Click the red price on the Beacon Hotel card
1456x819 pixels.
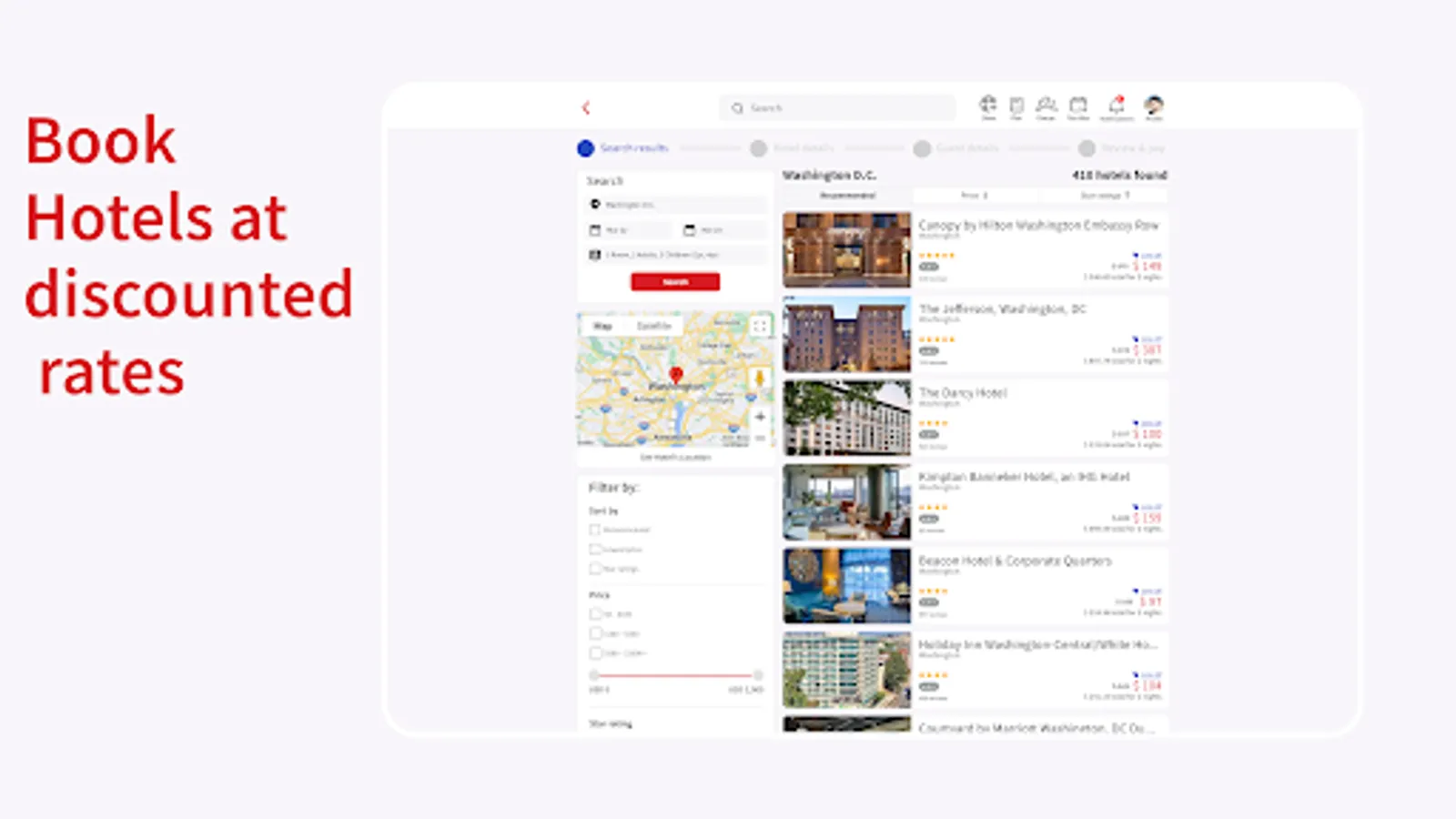coord(1151,602)
